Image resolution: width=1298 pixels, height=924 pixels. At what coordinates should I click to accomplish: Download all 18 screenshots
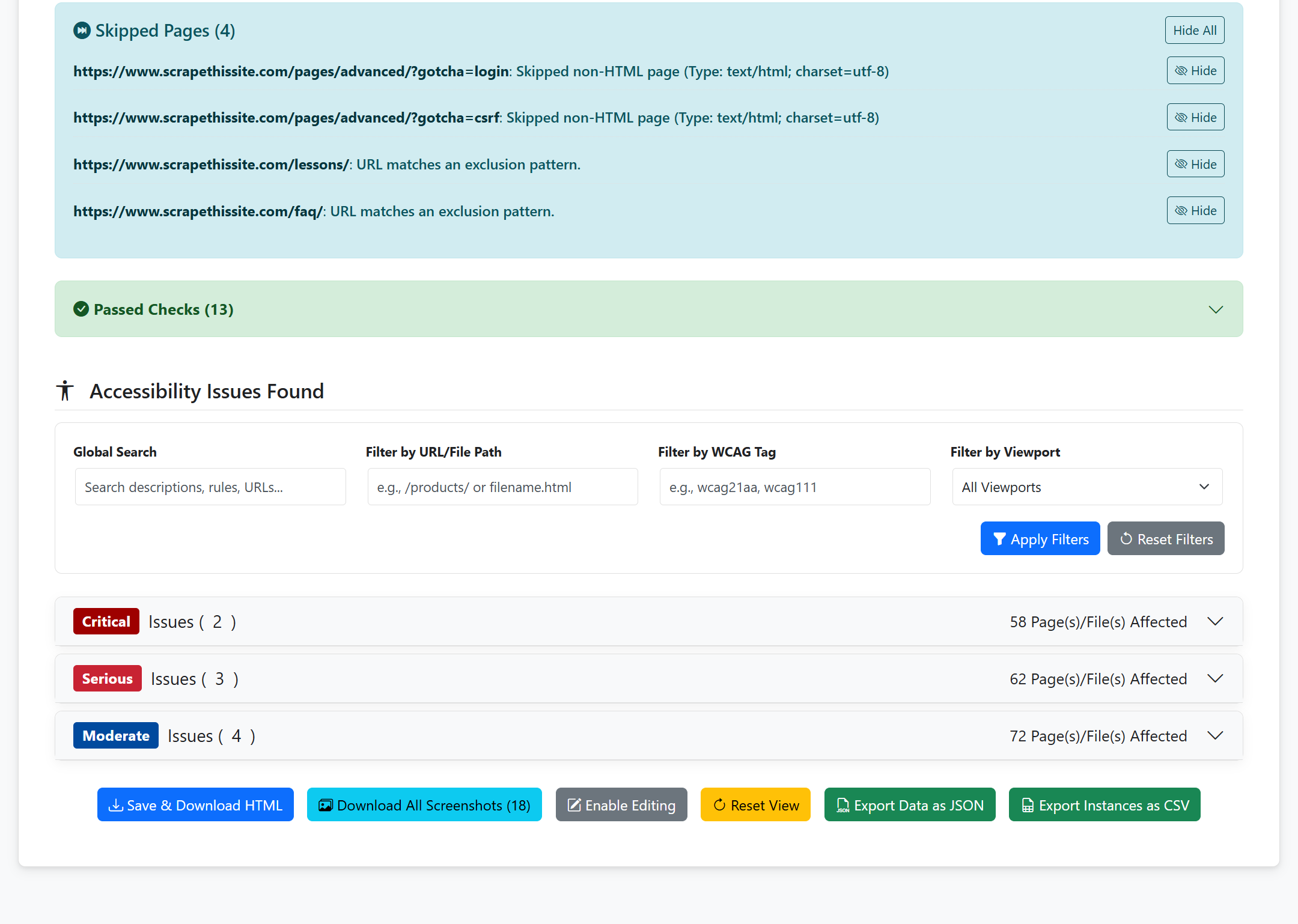click(x=424, y=805)
